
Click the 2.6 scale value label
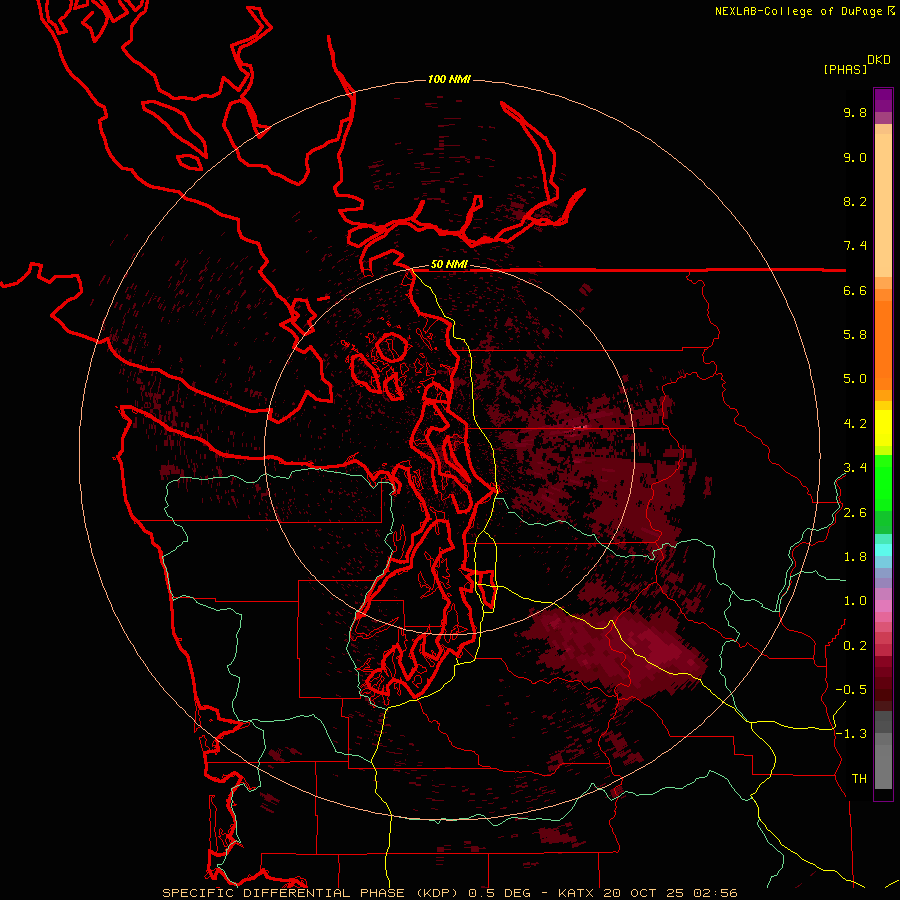coord(855,513)
